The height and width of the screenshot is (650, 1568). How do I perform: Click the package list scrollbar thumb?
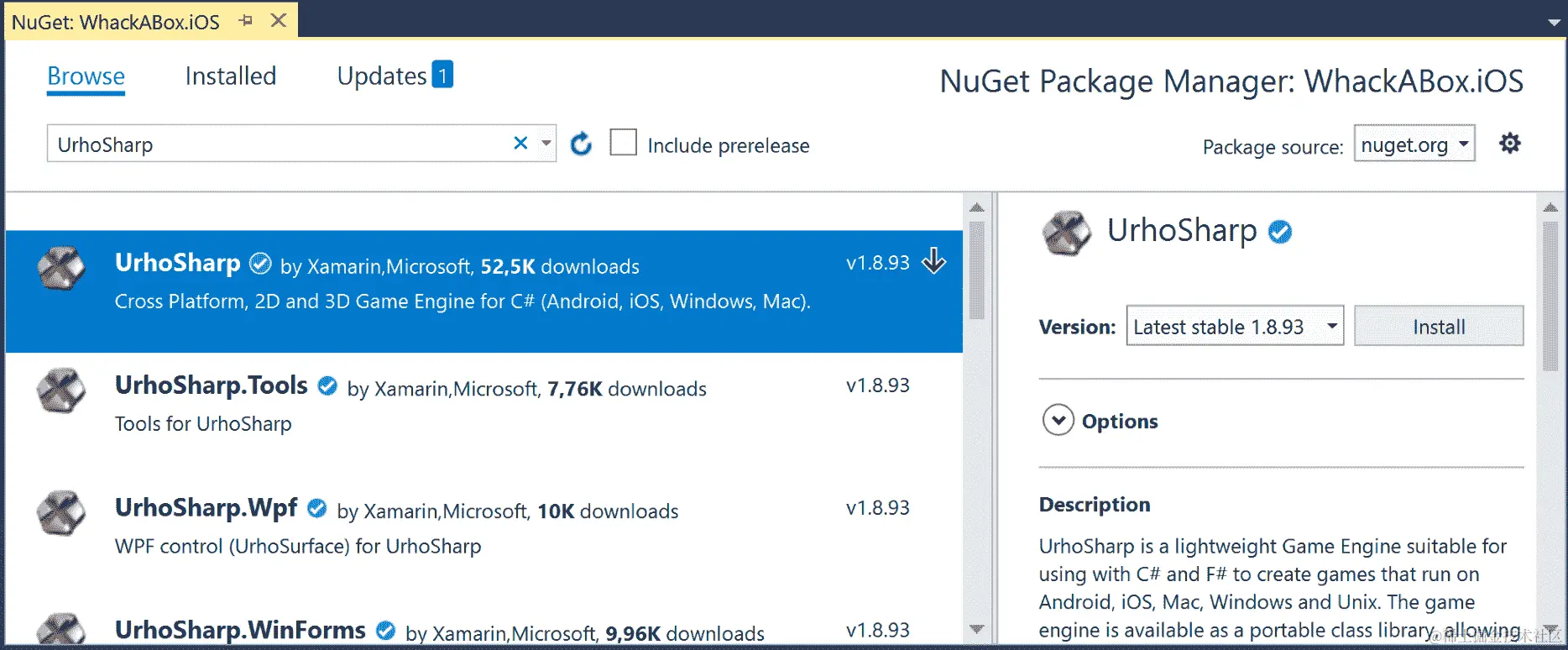click(976, 270)
